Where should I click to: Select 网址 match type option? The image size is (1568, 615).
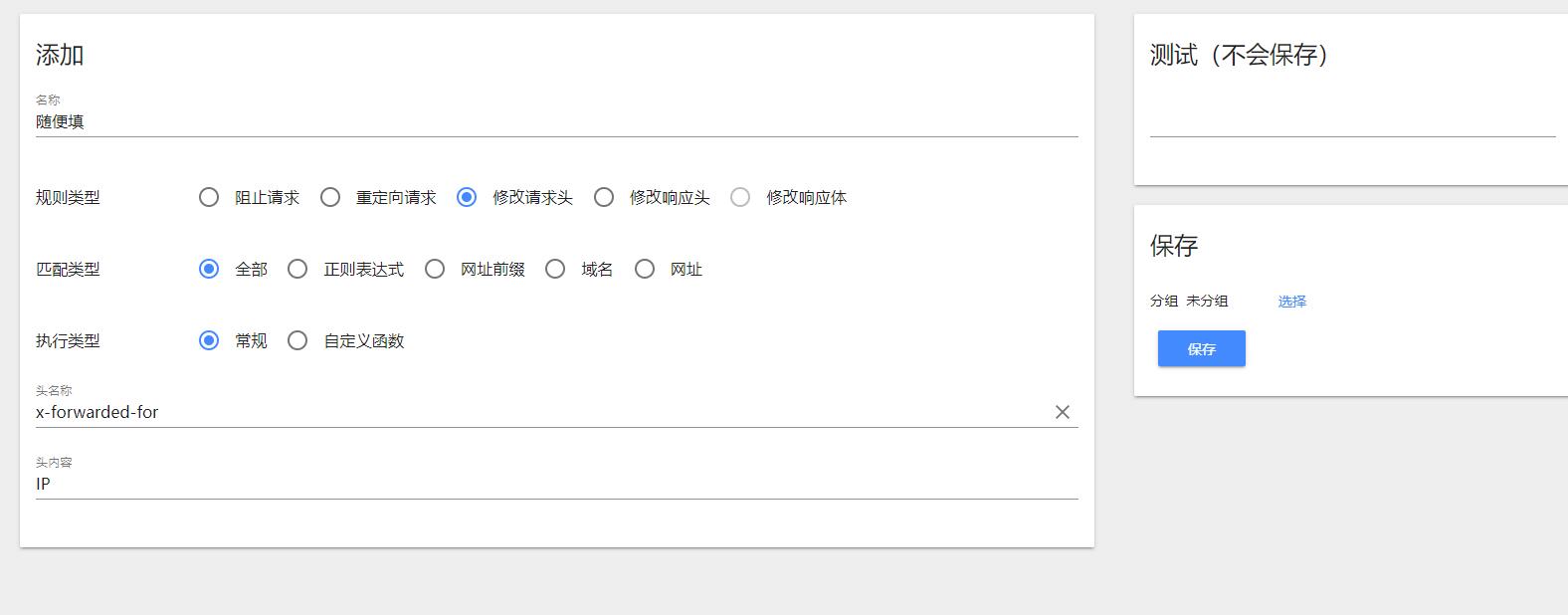[x=645, y=269]
